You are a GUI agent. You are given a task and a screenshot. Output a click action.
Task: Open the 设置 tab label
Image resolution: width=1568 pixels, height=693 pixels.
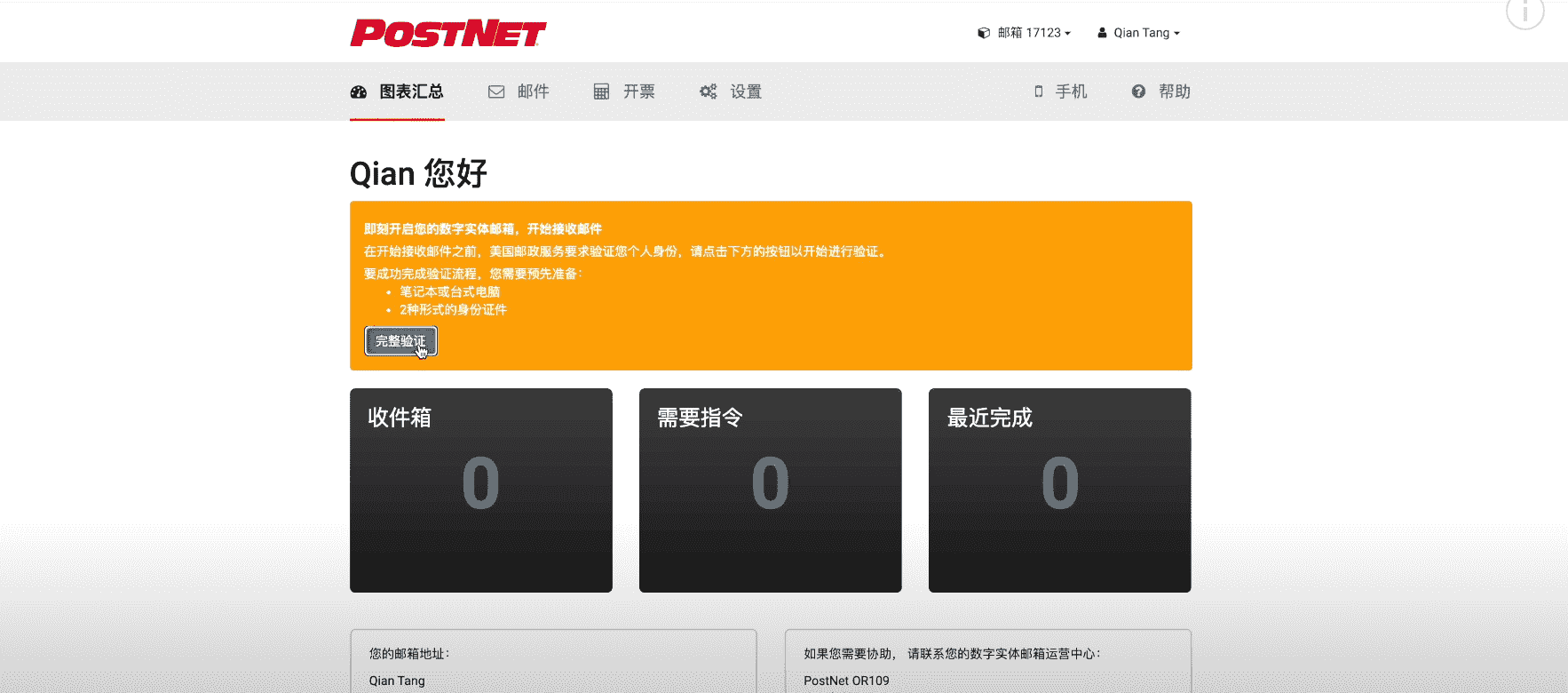tap(746, 92)
